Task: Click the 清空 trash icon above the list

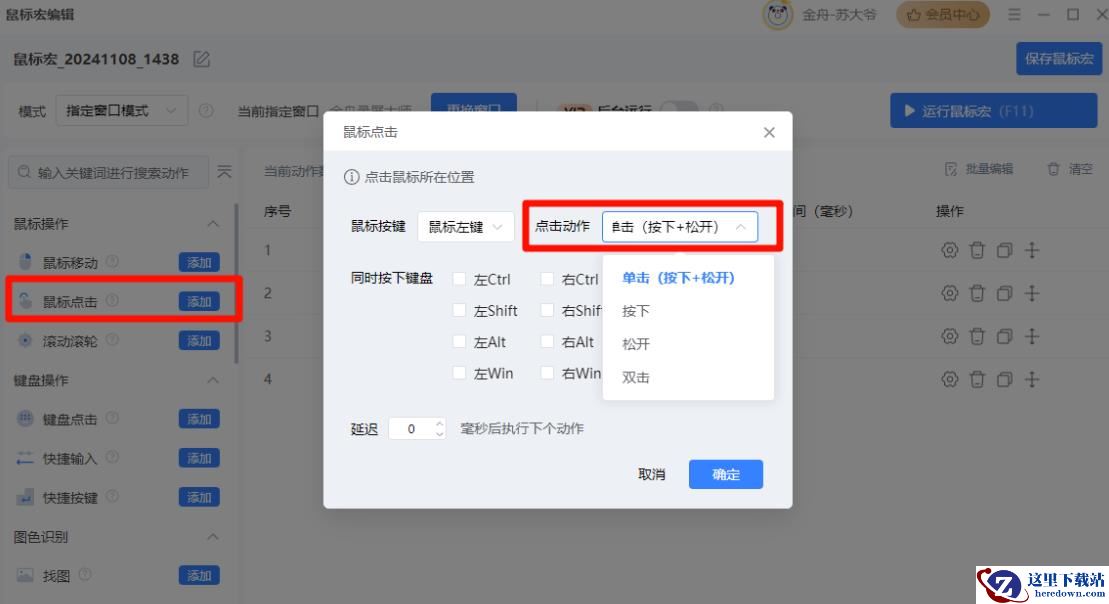Action: pos(1053,169)
